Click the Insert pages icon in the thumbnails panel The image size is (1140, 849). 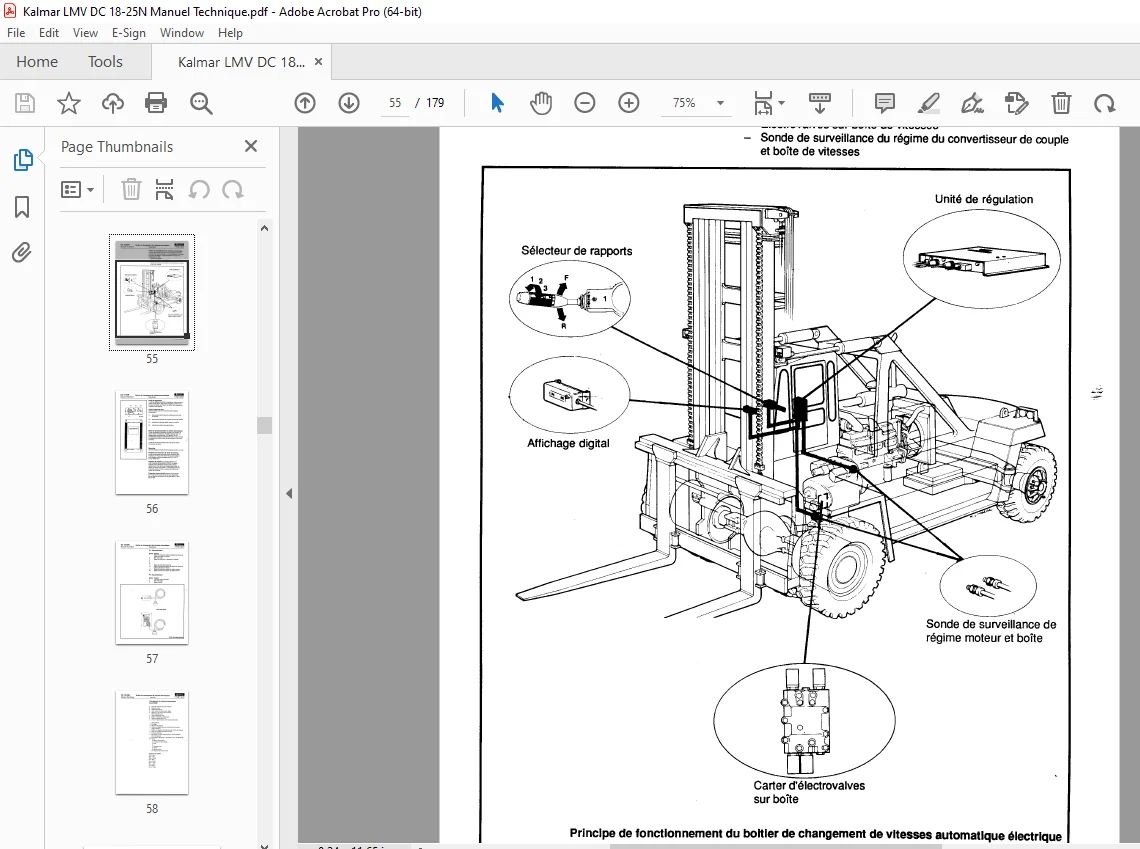pyautogui.click(x=164, y=190)
